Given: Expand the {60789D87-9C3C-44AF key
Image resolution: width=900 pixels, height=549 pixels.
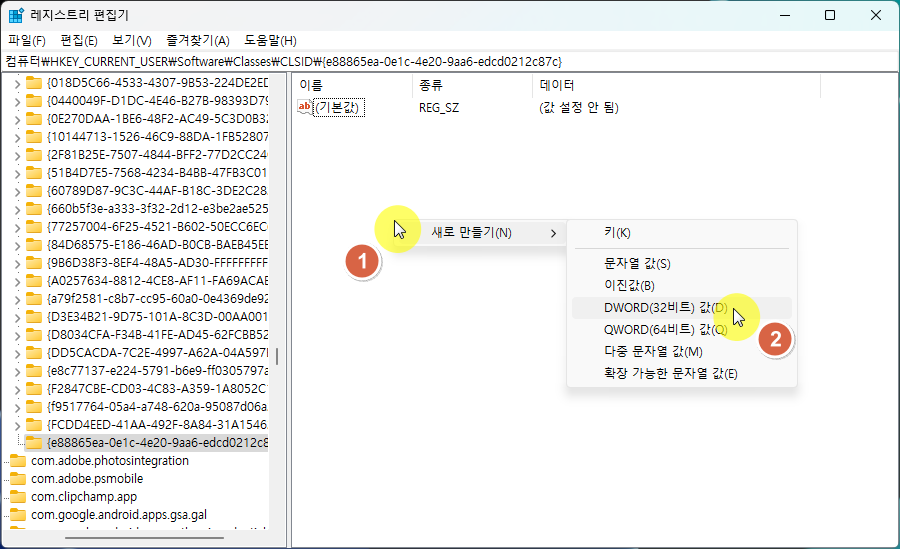Looking at the screenshot, I should [17, 192].
